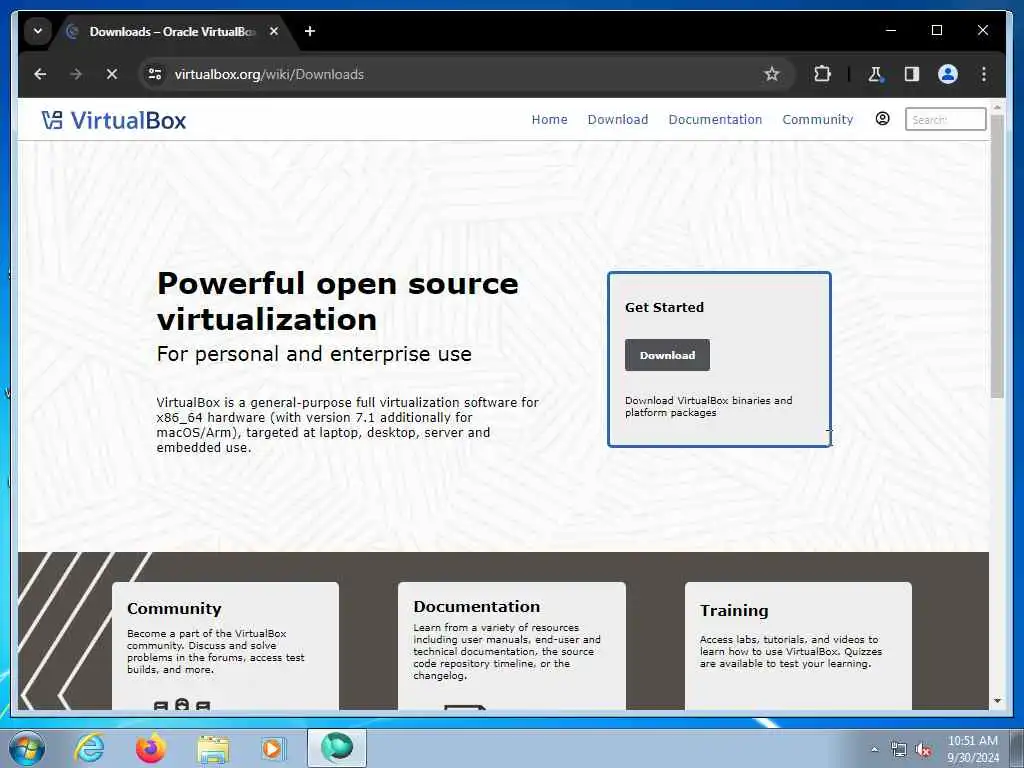Viewport: 1024px width, 768px height.
Task: Click the scrollbar down arrow
Action: 997,701
